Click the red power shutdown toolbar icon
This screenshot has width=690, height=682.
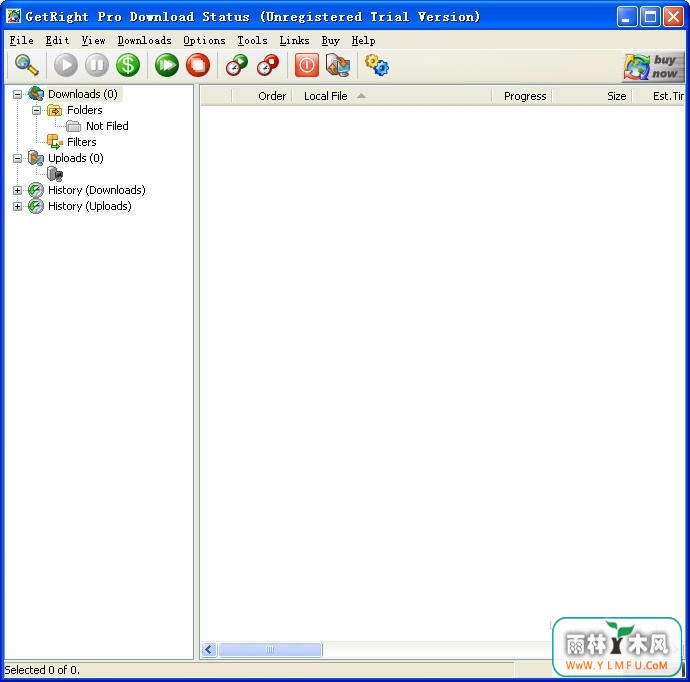point(307,65)
